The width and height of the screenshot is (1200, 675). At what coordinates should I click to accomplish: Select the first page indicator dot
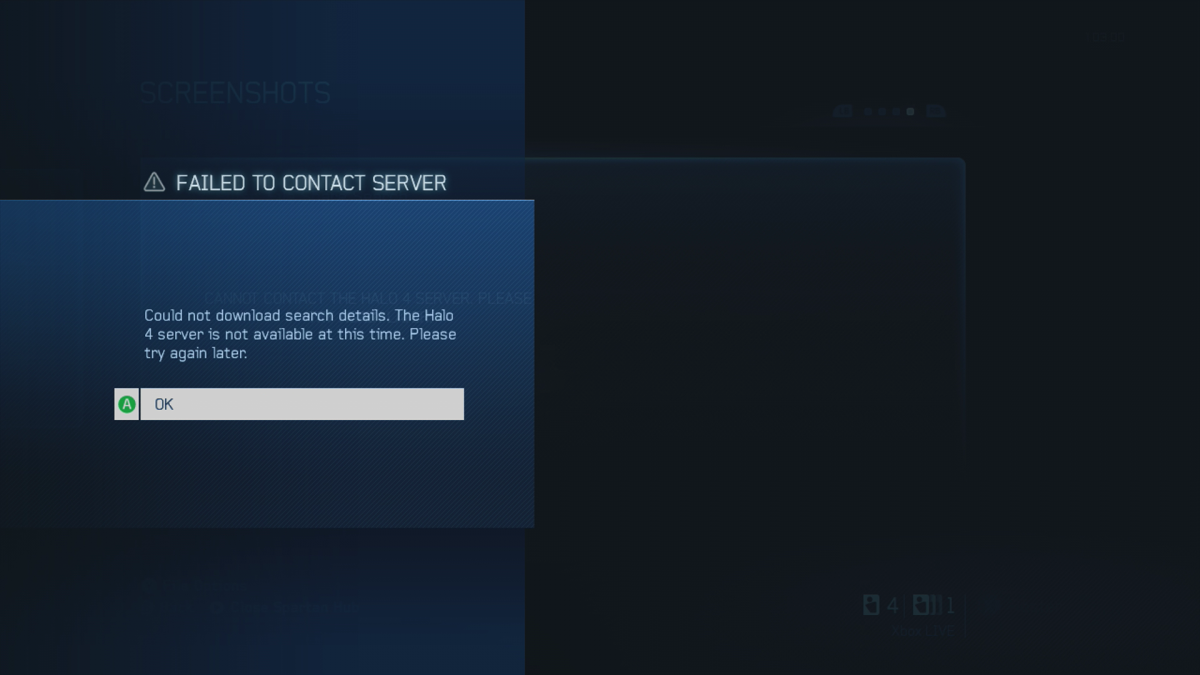pyautogui.click(x=868, y=111)
